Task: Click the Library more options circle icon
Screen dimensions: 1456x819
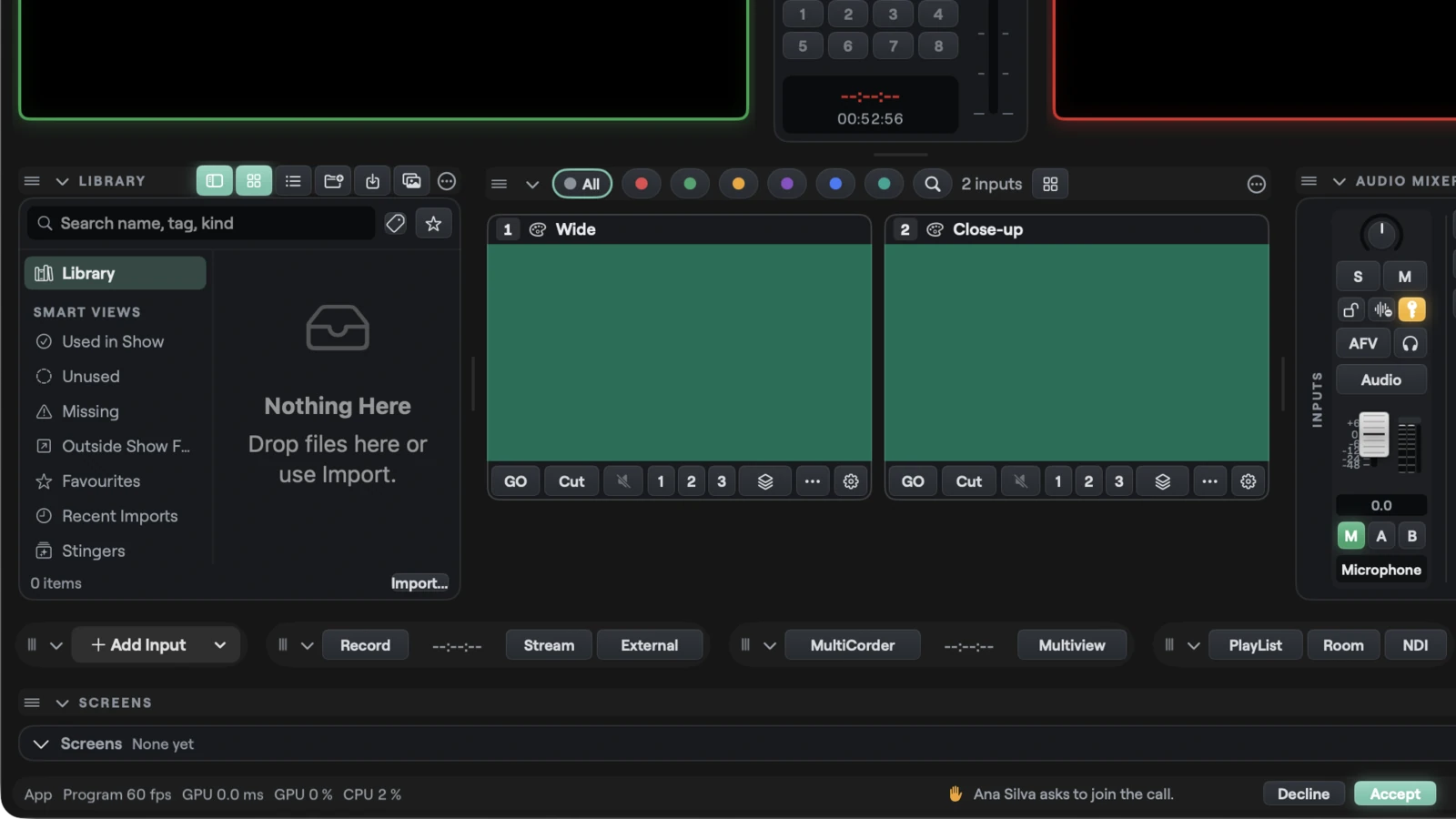Action: 447,181
